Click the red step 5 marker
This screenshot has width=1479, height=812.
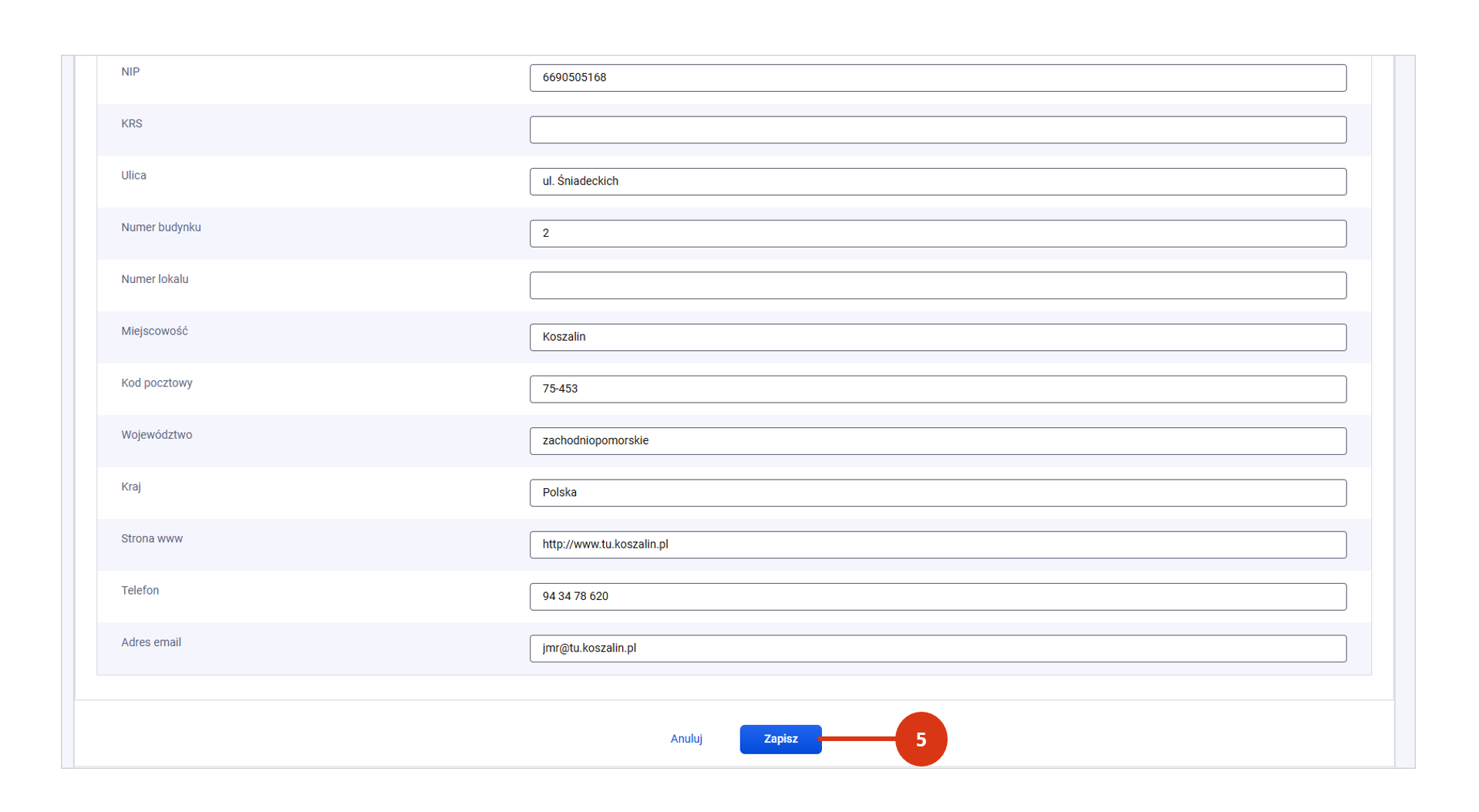tap(921, 739)
